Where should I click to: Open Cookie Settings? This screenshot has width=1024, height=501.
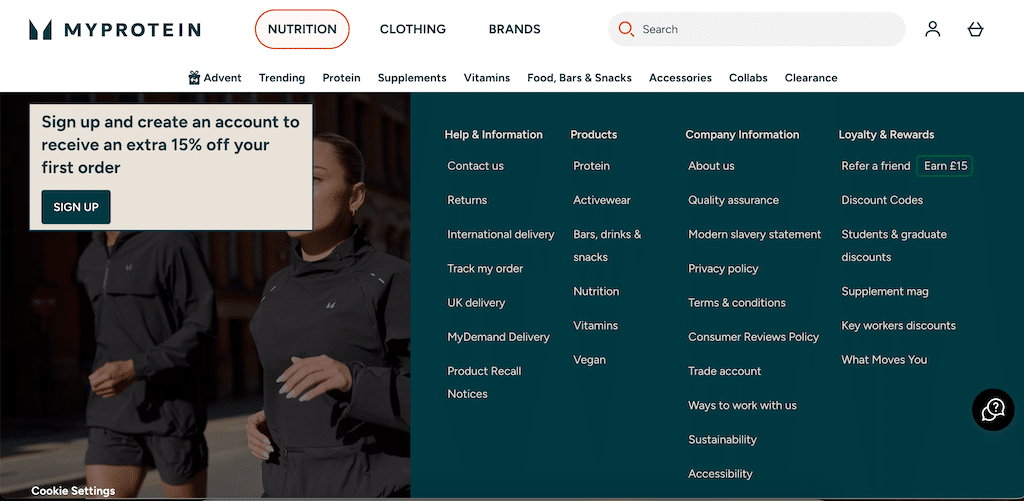pyautogui.click(x=73, y=491)
